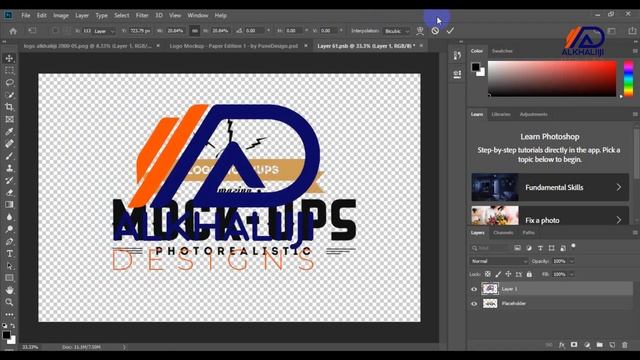Viewport: 640px width, 360px height.
Task: Toggle lock transparent pixels
Action: point(487,274)
